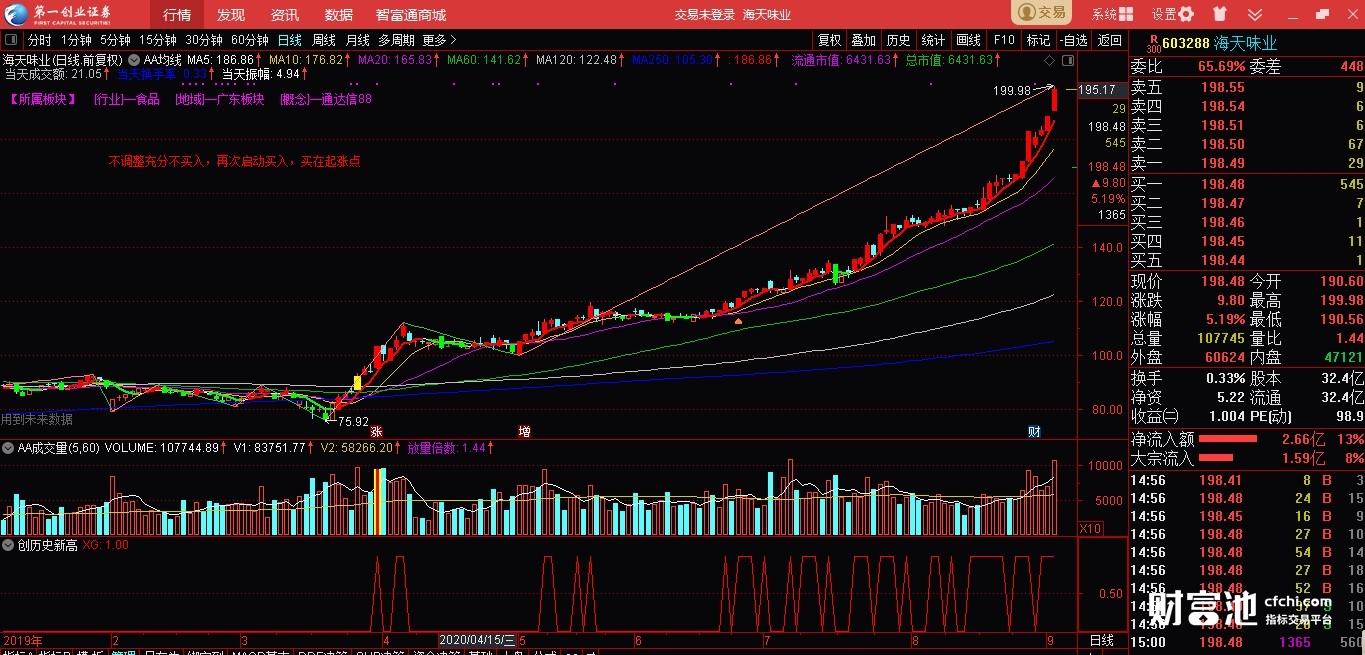Select the 1分钟 period
This screenshot has height=655, width=1365.
tap(76, 40)
